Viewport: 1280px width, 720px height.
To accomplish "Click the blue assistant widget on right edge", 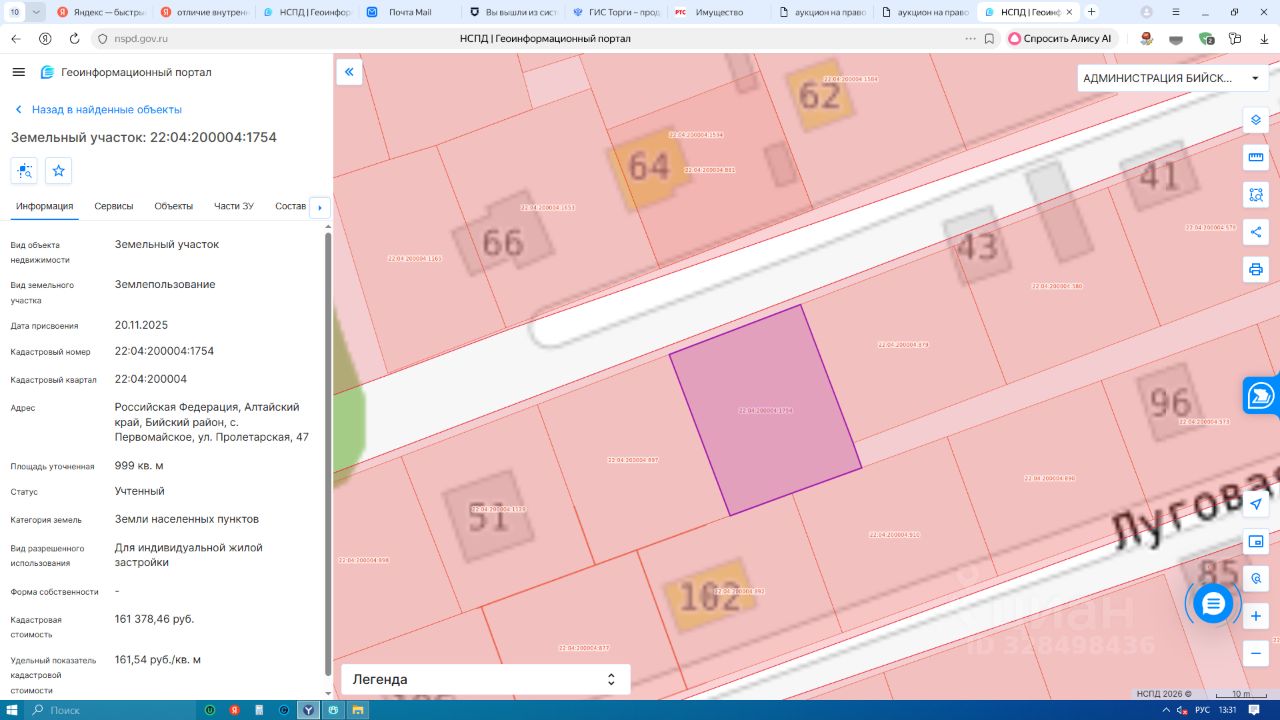I will click(x=1262, y=395).
